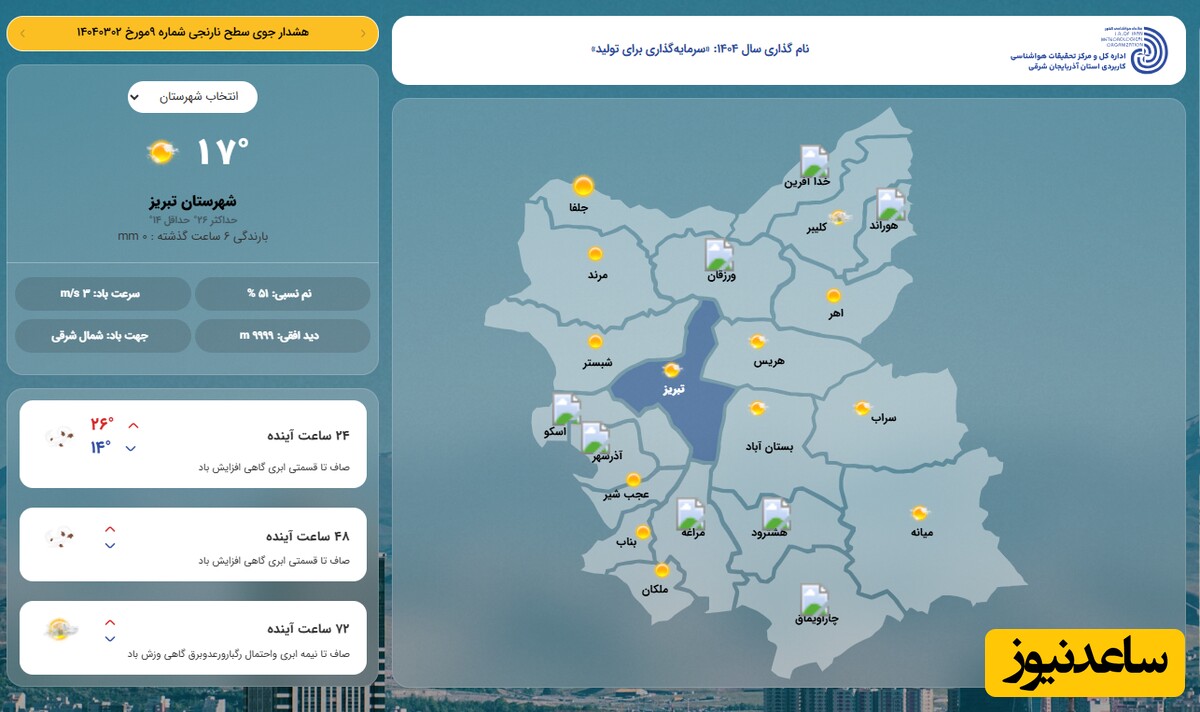Open the county selection dropdown (انتخاب شهرستان)
Viewport: 1200px width, 712px height.
tap(192, 97)
